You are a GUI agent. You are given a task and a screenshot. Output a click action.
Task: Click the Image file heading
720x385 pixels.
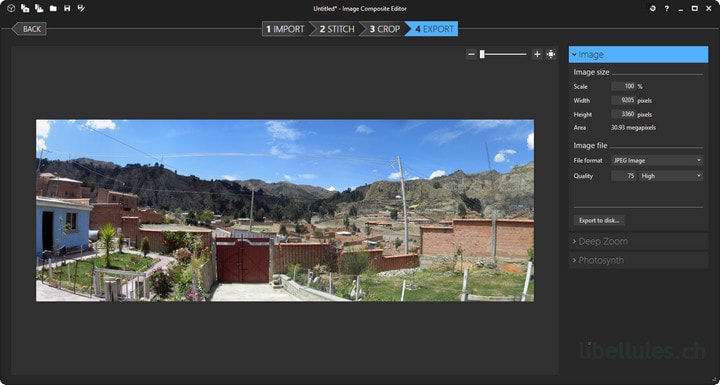590,146
